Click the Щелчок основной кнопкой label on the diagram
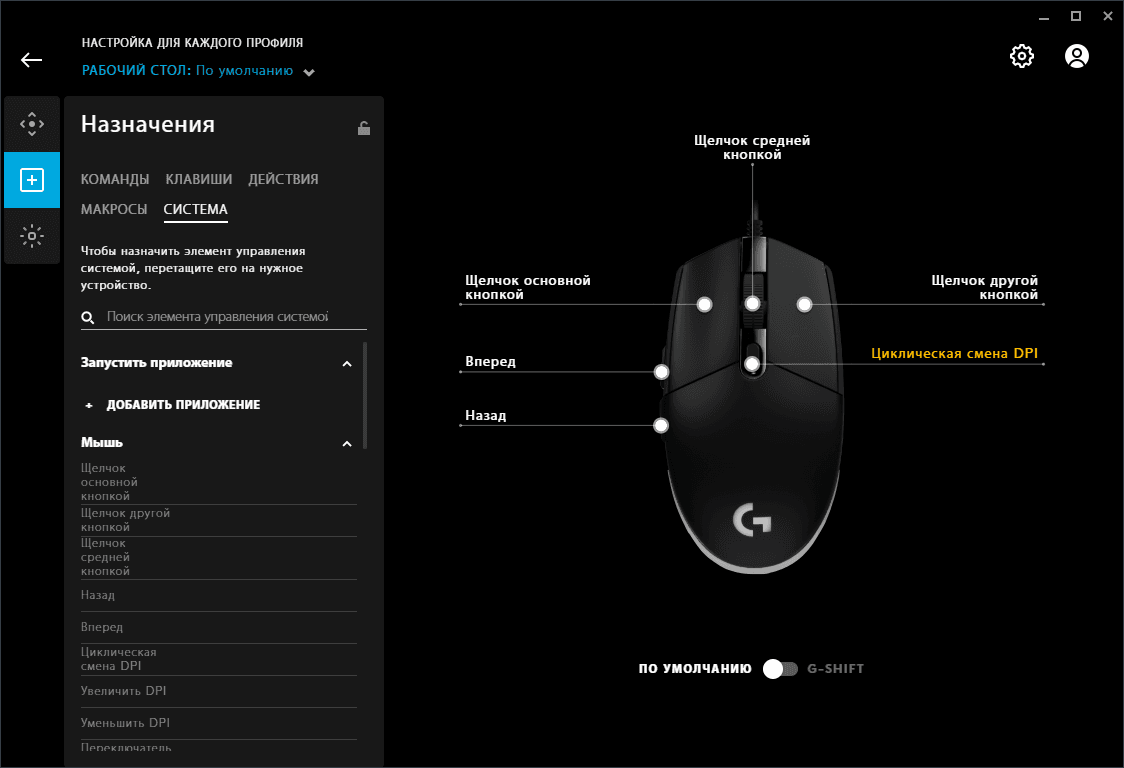Screen dimensions: 1124x768 tap(528, 288)
